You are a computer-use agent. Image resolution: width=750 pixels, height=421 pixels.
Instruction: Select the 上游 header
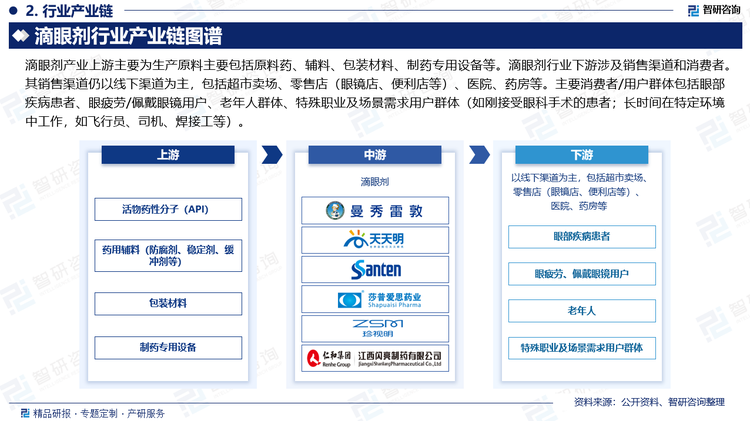coord(168,155)
